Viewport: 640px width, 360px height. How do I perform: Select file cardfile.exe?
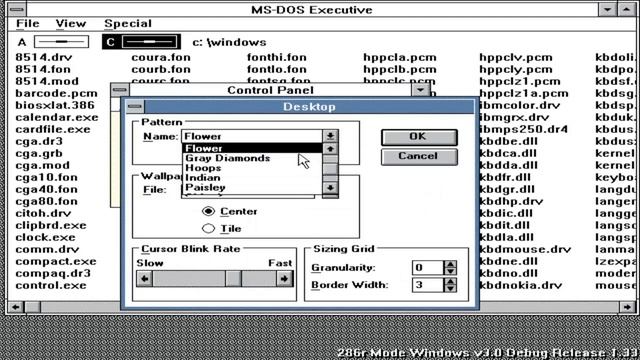pyautogui.click(x=53, y=129)
